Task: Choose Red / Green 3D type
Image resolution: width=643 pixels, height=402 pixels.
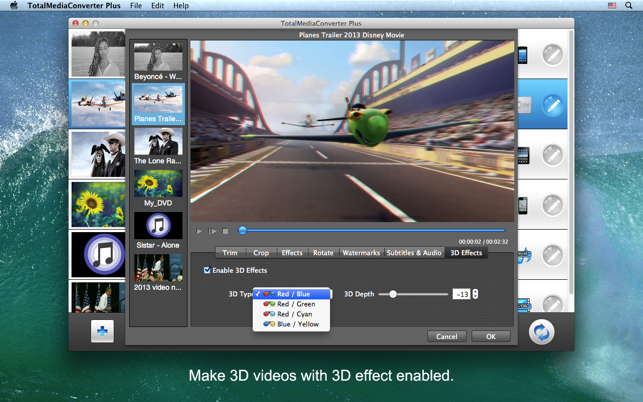Action: [x=292, y=304]
